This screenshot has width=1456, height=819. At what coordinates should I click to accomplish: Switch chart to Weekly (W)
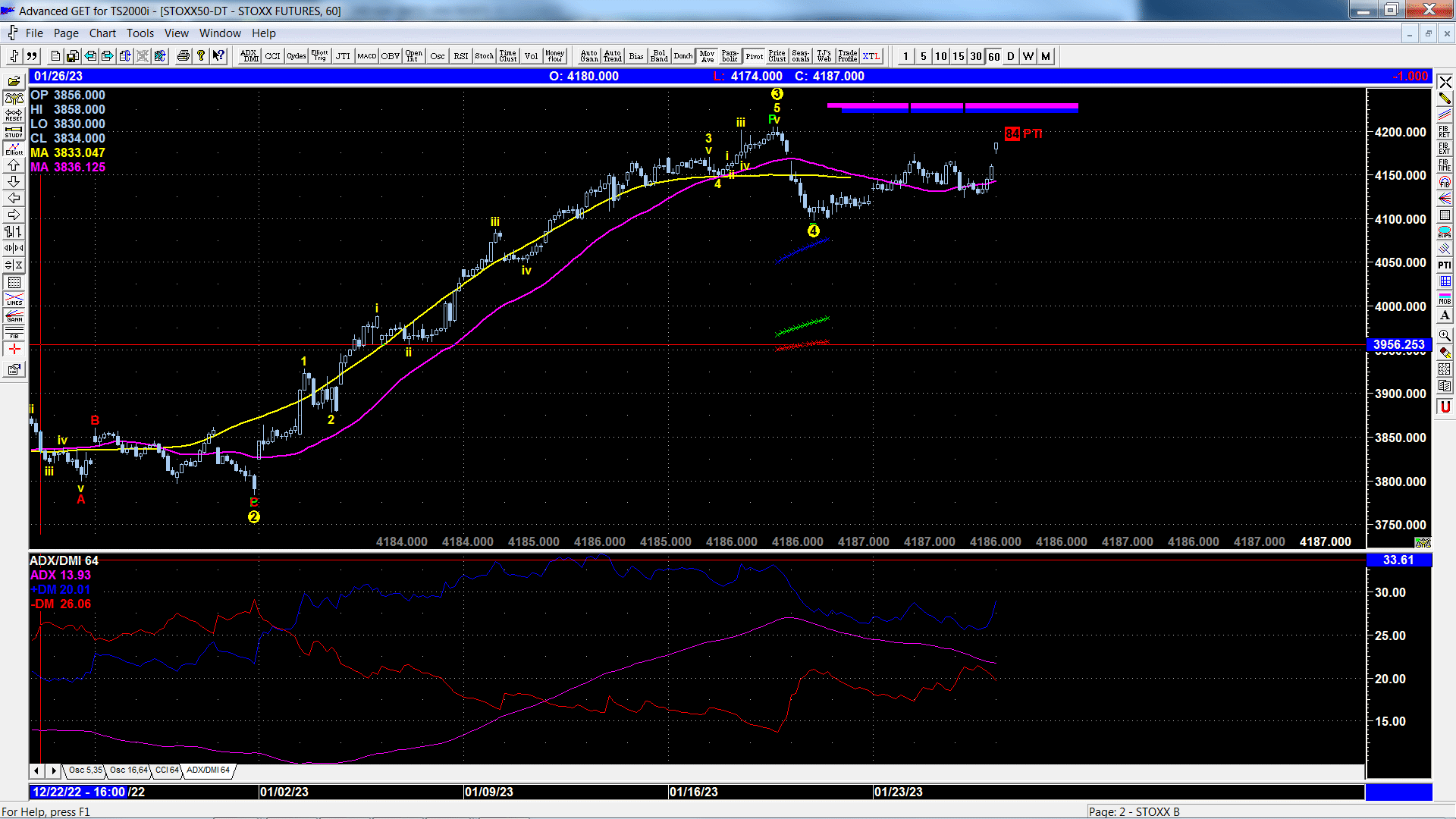coord(1028,56)
